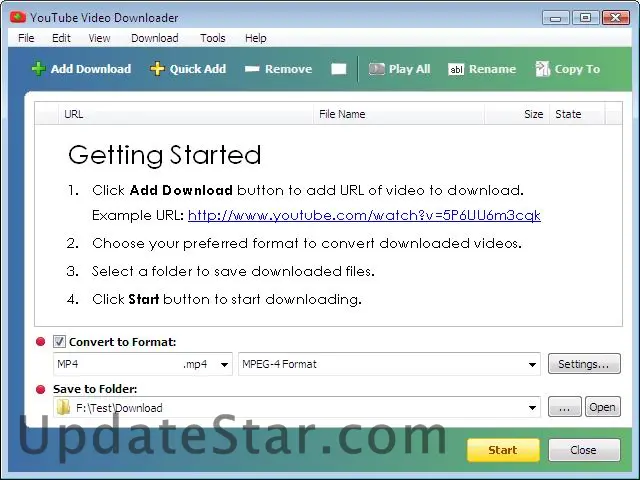Open the Download menu
The width and height of the screenshot is (640, 480).
tap(155, 38)
